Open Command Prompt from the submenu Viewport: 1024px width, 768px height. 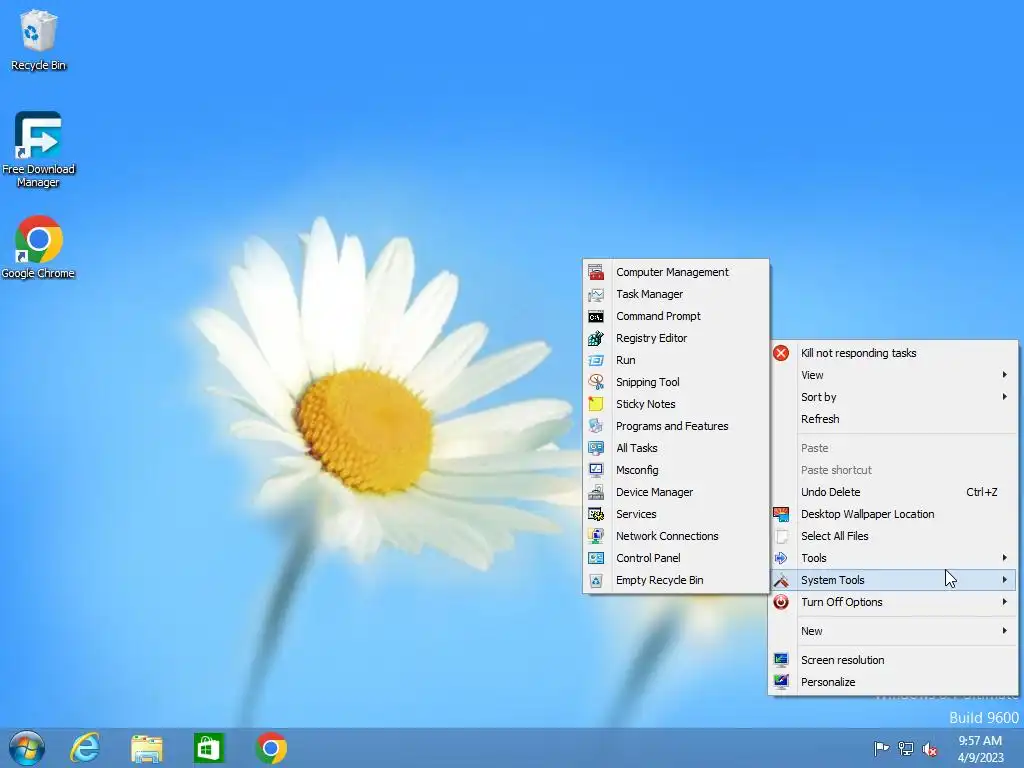click(676, 316)
